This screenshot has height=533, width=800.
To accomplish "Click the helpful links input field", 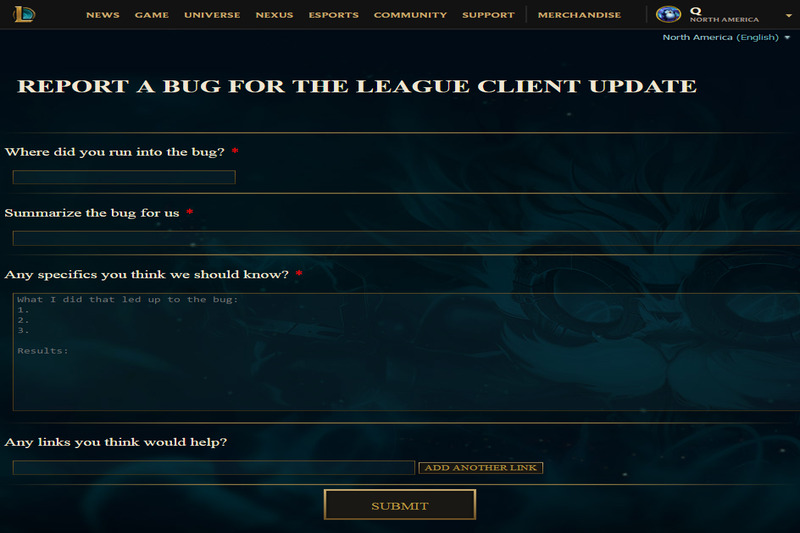I will (x=213, y=468).
